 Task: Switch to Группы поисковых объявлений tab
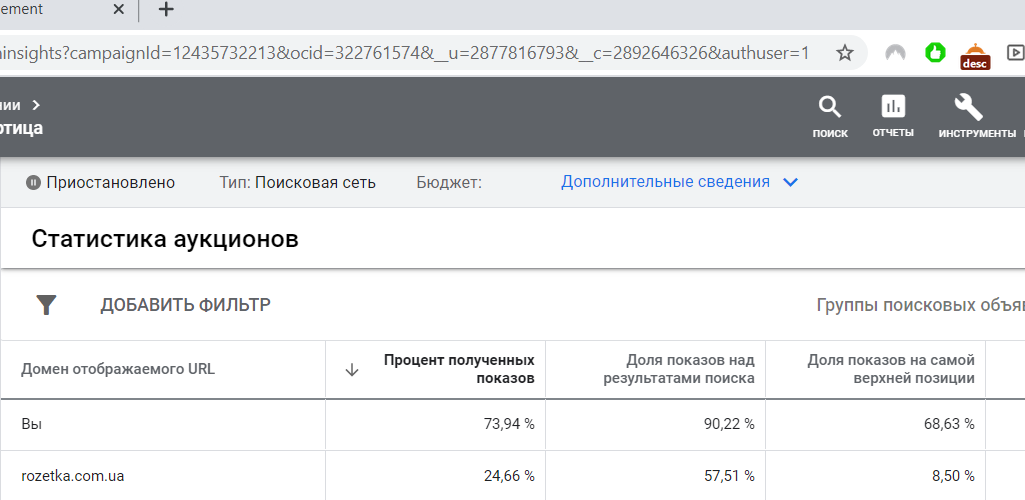[x=920, y=305]
